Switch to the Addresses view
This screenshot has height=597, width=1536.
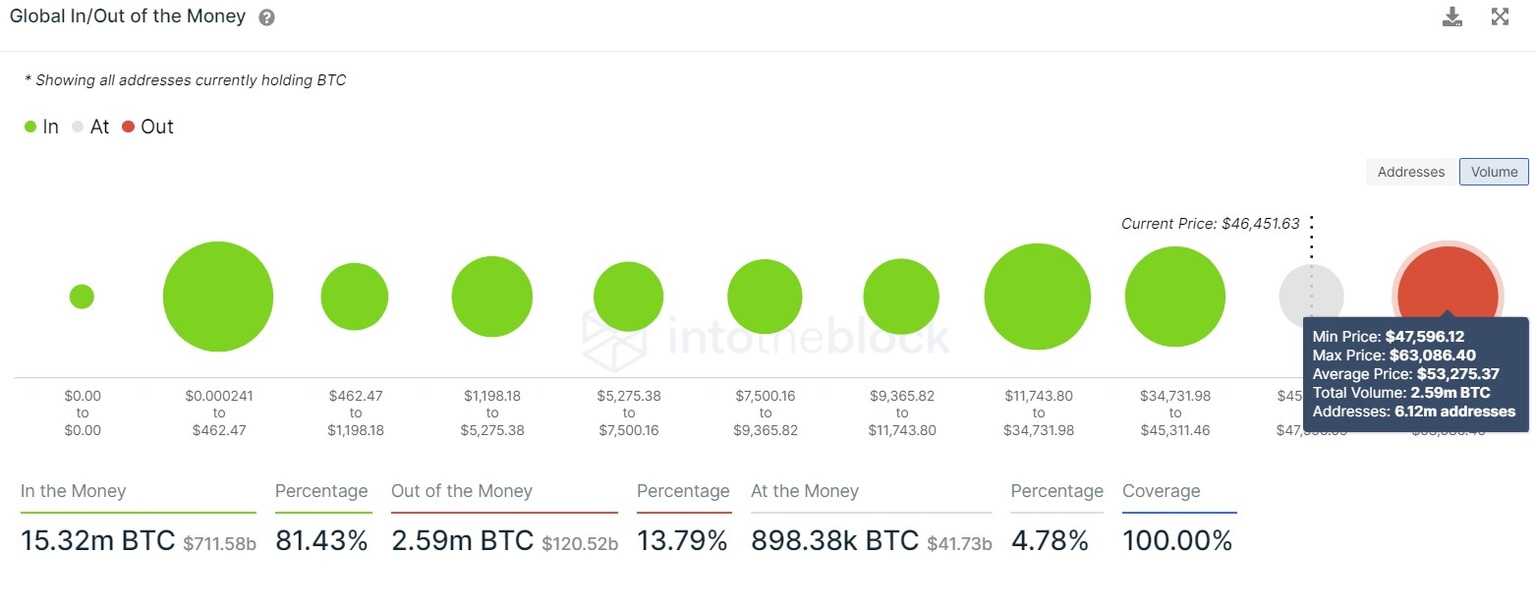(x=1410, y=171)
